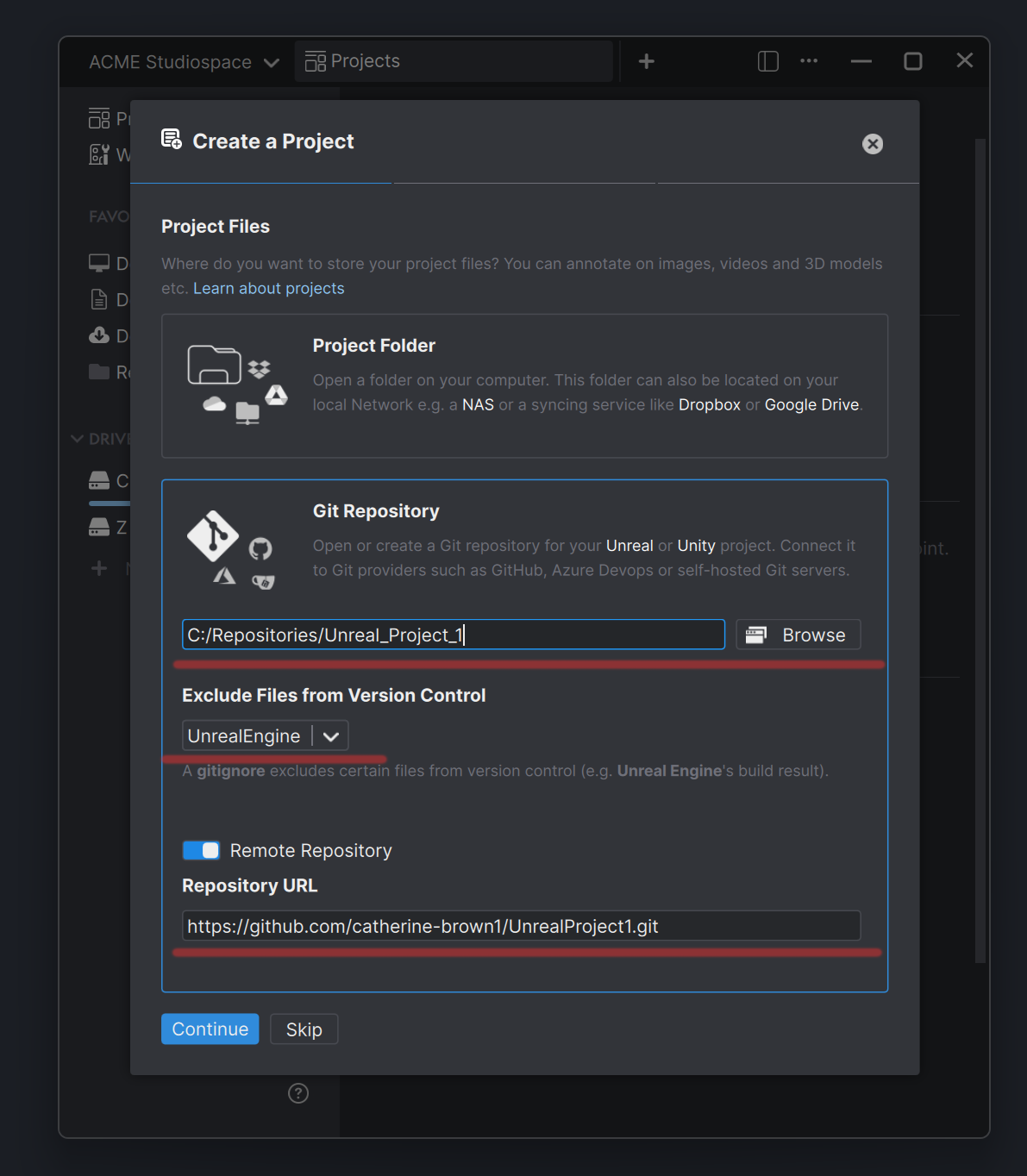Close the Create a Project dialog

click(x=873, y=144)
